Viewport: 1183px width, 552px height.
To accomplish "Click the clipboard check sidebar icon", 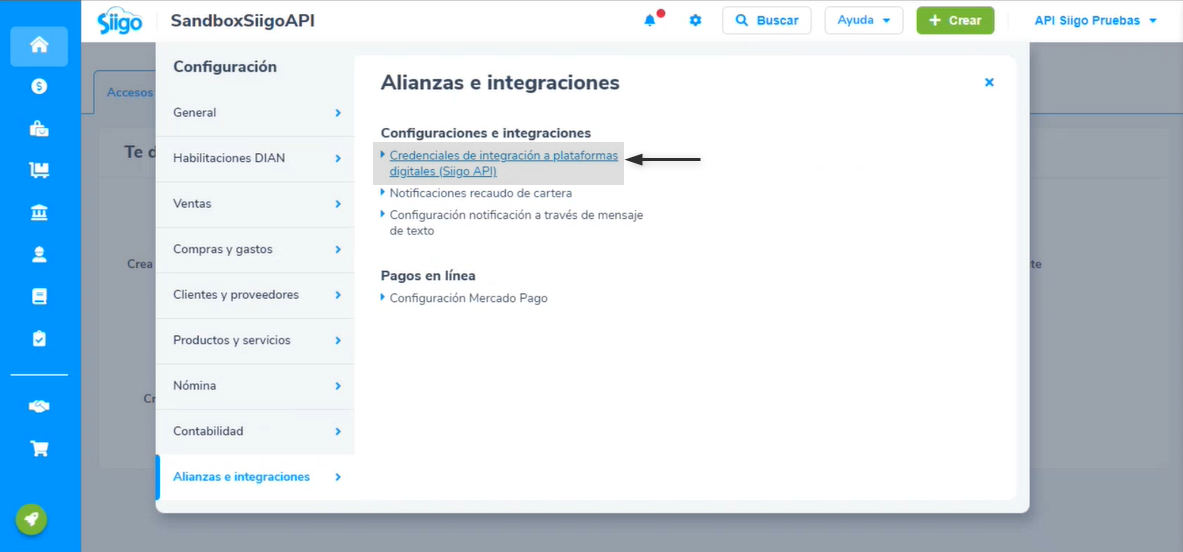I will [39, 338].
